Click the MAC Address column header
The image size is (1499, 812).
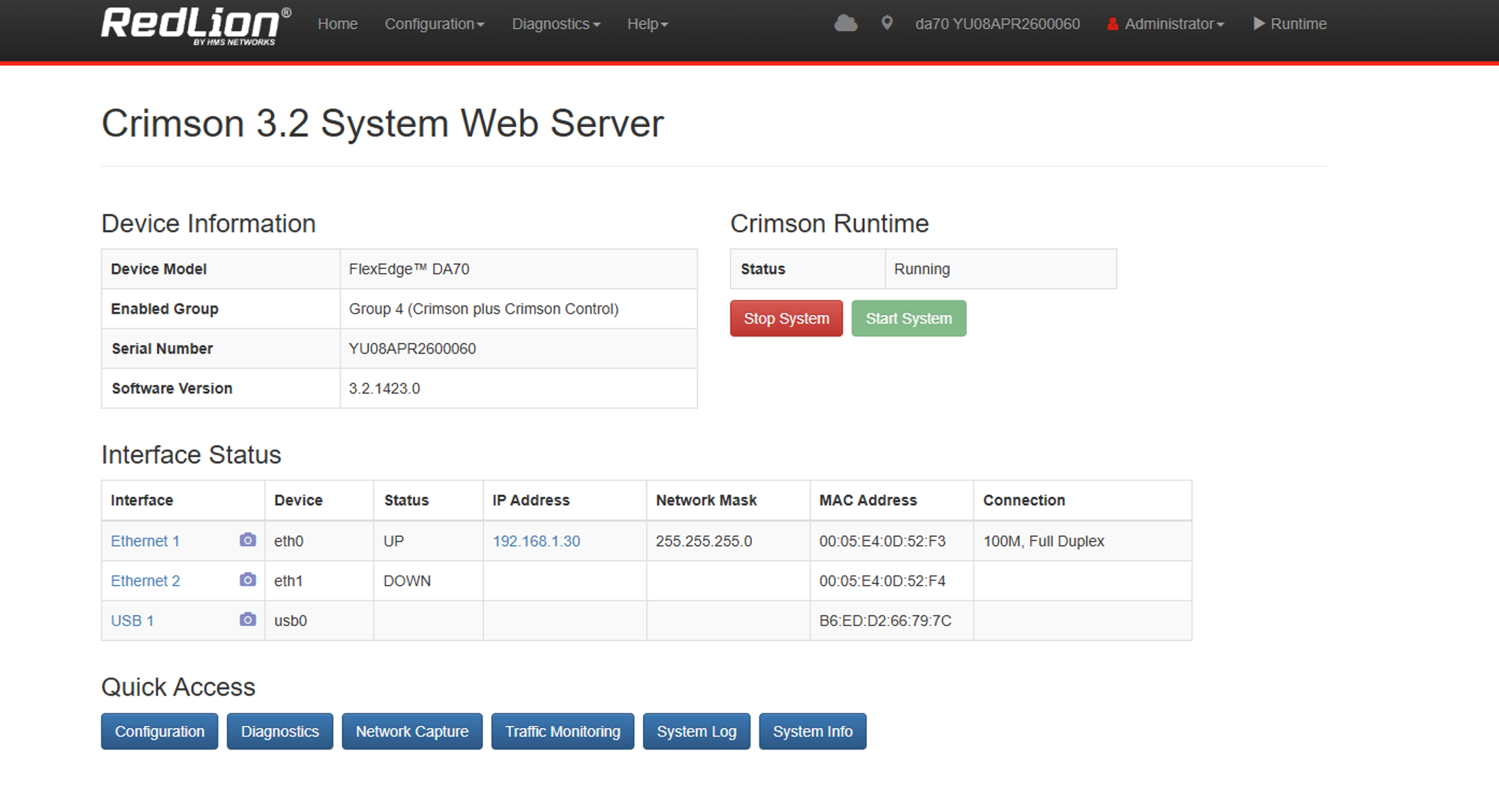click(x=868, y=500)
